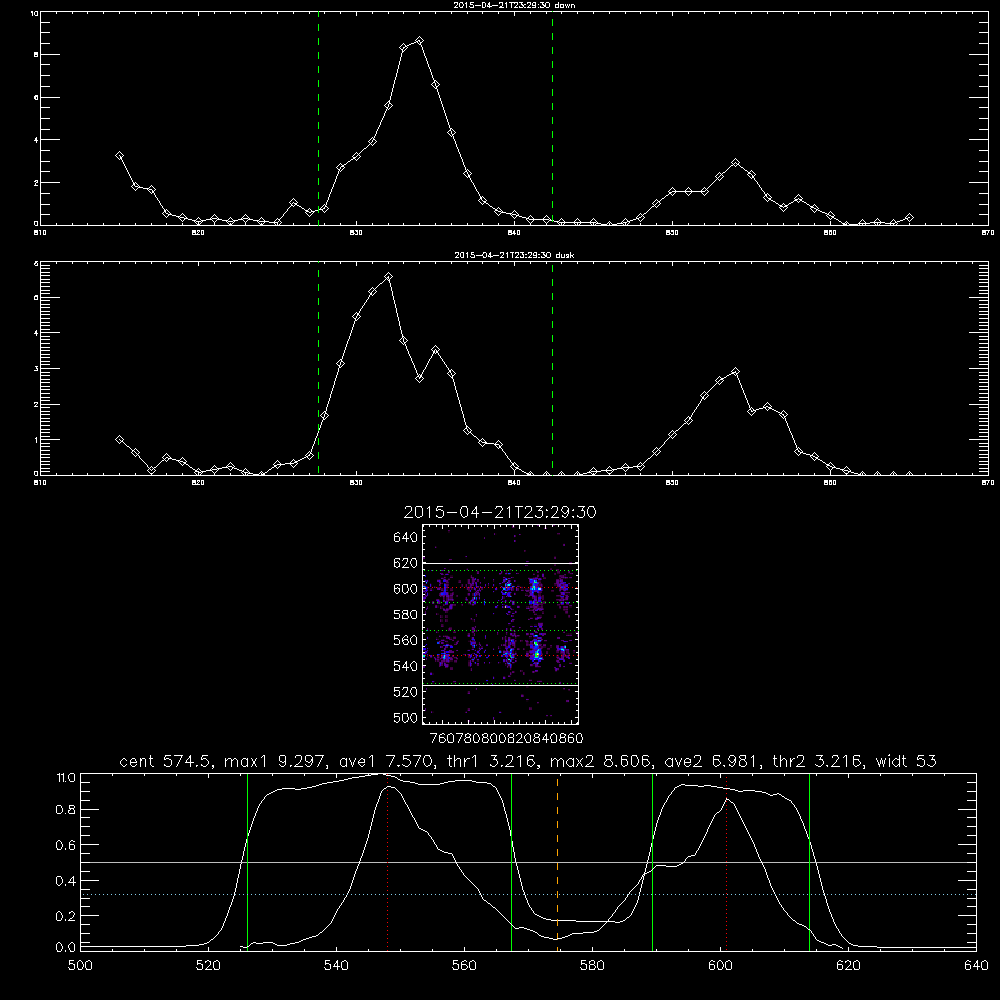
Task: Click the left green dashed line in dusk plot
Action: [318, 368]
